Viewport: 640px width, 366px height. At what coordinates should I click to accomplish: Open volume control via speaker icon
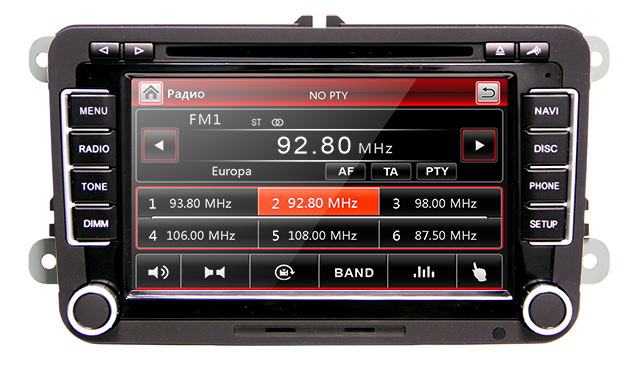[158, 272]
